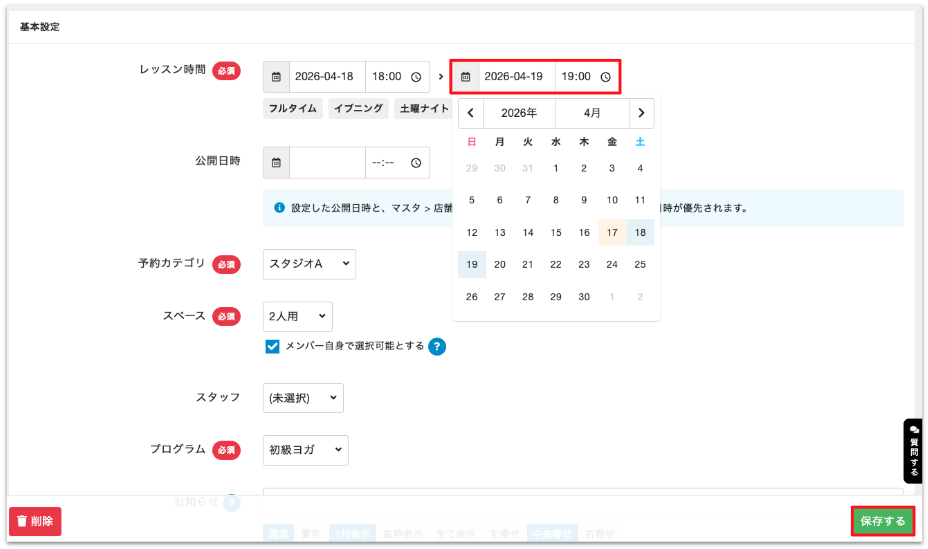Go to previous month in calendar

point(471,113)
